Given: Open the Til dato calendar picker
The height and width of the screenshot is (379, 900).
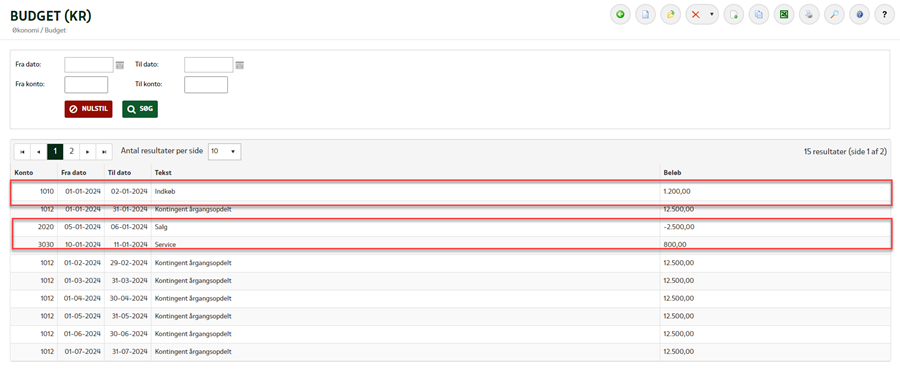Looking at the screenshot, I should (x=240, y=65).
